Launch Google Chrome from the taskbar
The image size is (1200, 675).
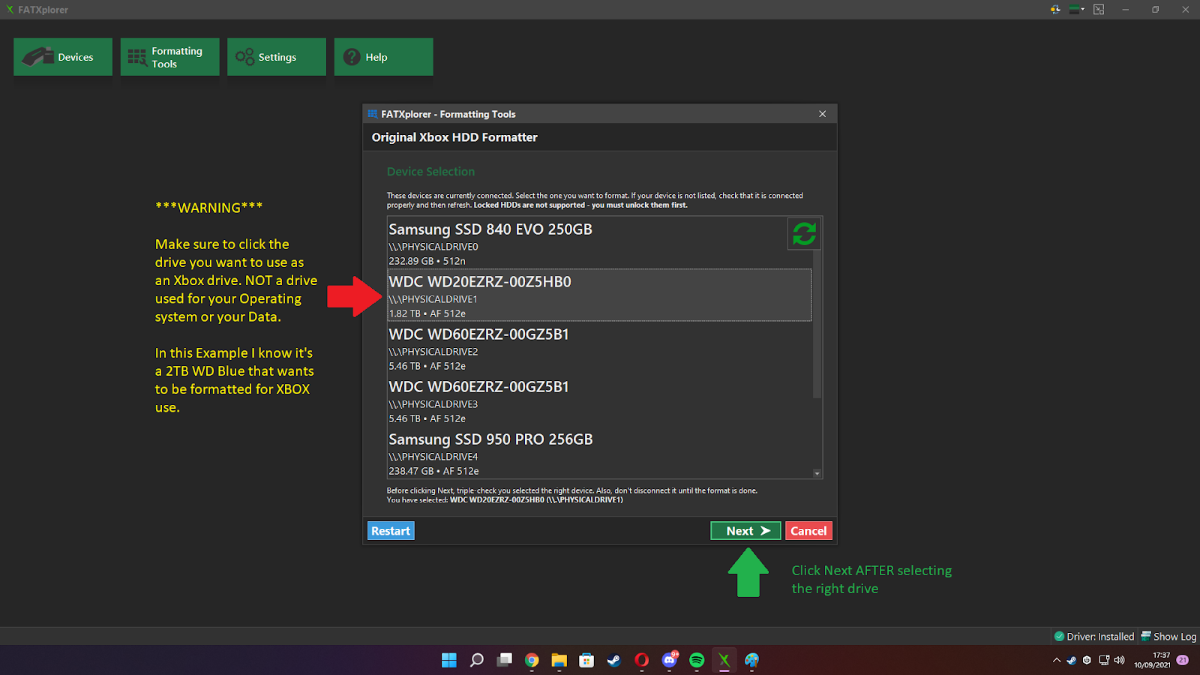[x=532, y=660]
